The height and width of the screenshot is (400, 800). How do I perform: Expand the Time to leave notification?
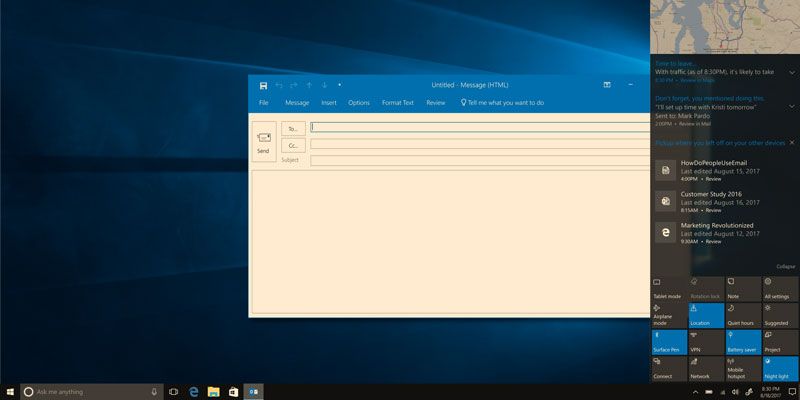pos(791,72)
